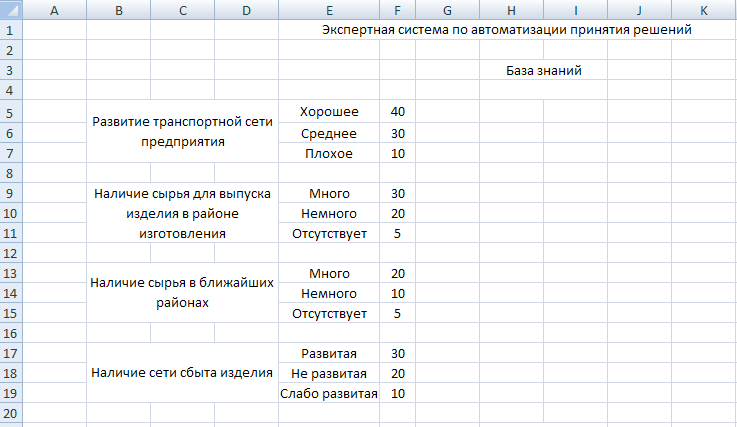
Task: Click value 20 in row 13
Action: pos(398,273)
